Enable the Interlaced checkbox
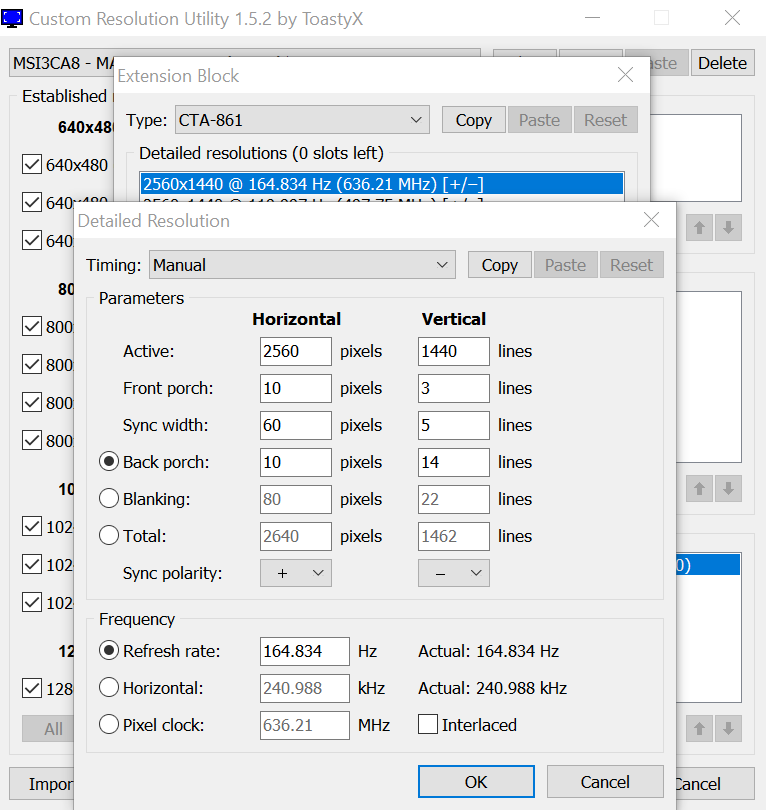 click(x=428, y=725)
